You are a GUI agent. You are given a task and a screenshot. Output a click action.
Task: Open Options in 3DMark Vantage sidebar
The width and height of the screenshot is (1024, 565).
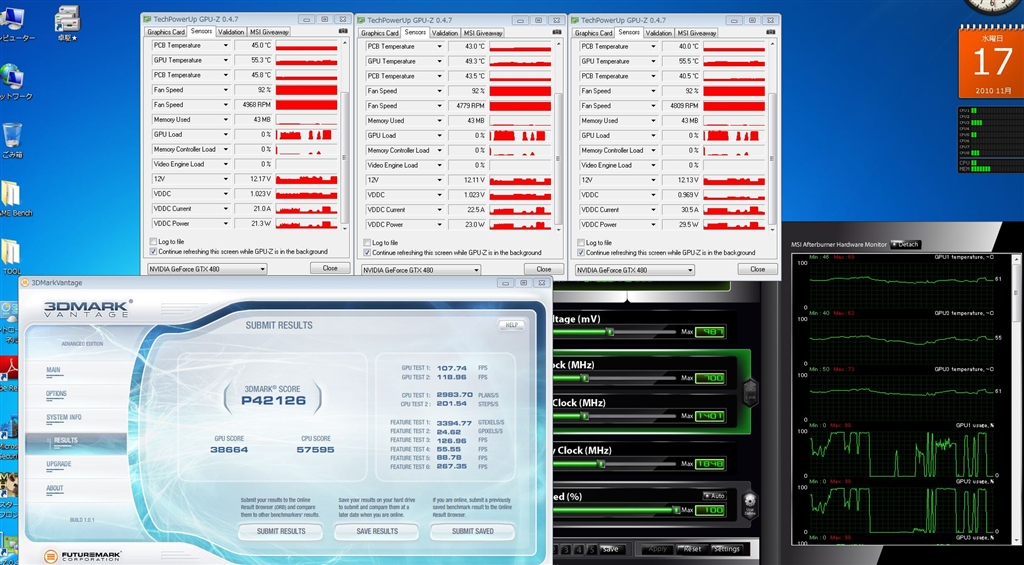click(x=56, y=394)
